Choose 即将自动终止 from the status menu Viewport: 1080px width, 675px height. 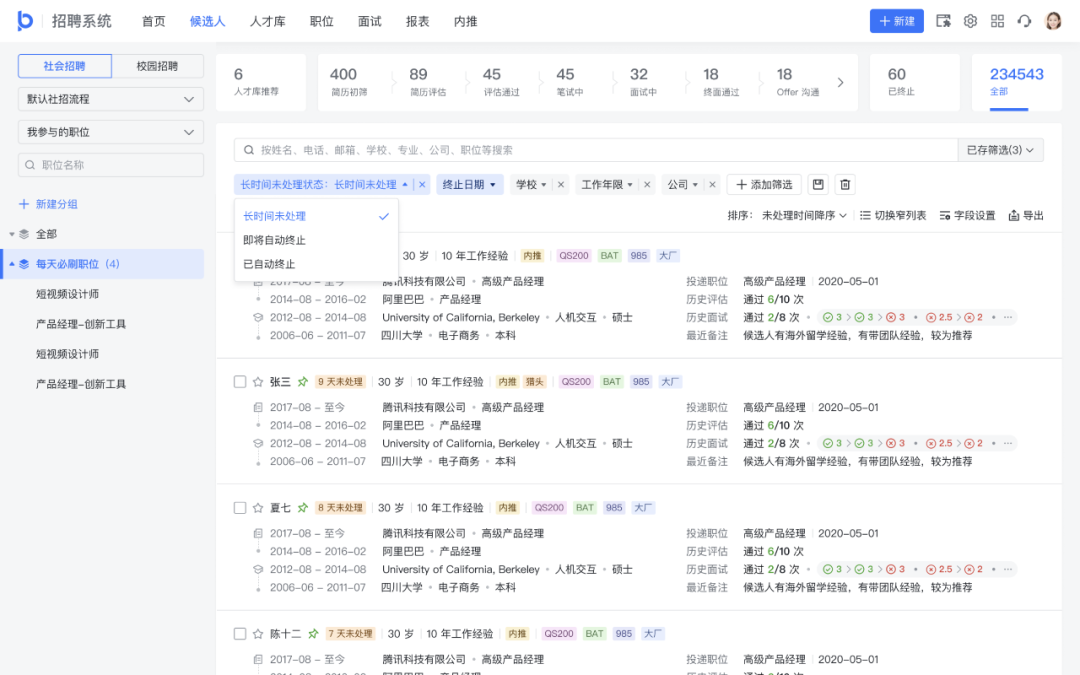coord(275,240)
